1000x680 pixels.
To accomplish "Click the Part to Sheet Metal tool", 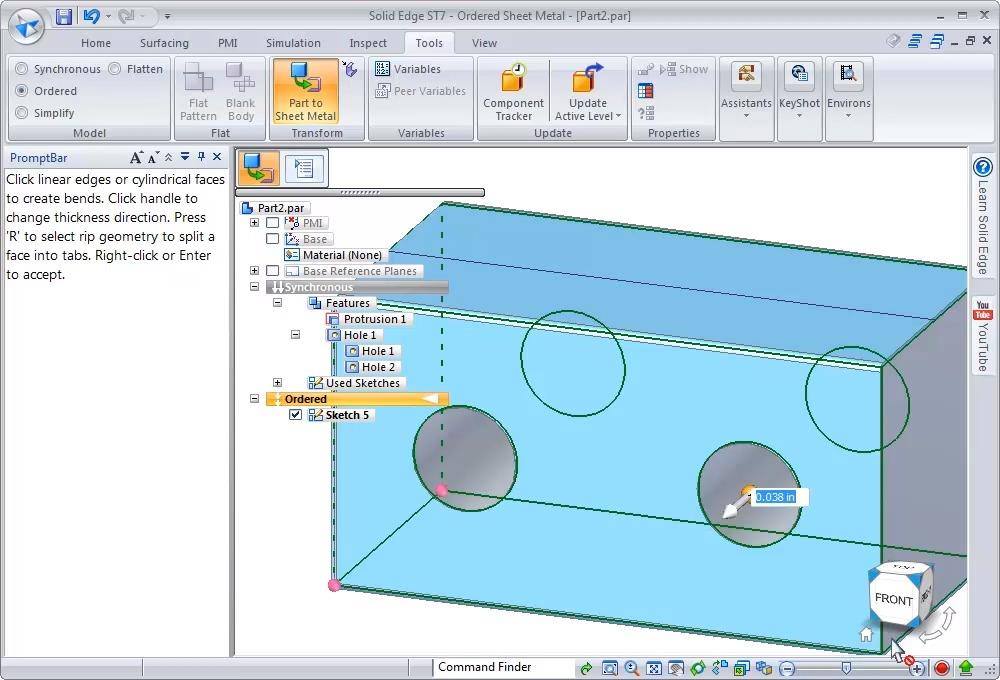I will point(305,91).
